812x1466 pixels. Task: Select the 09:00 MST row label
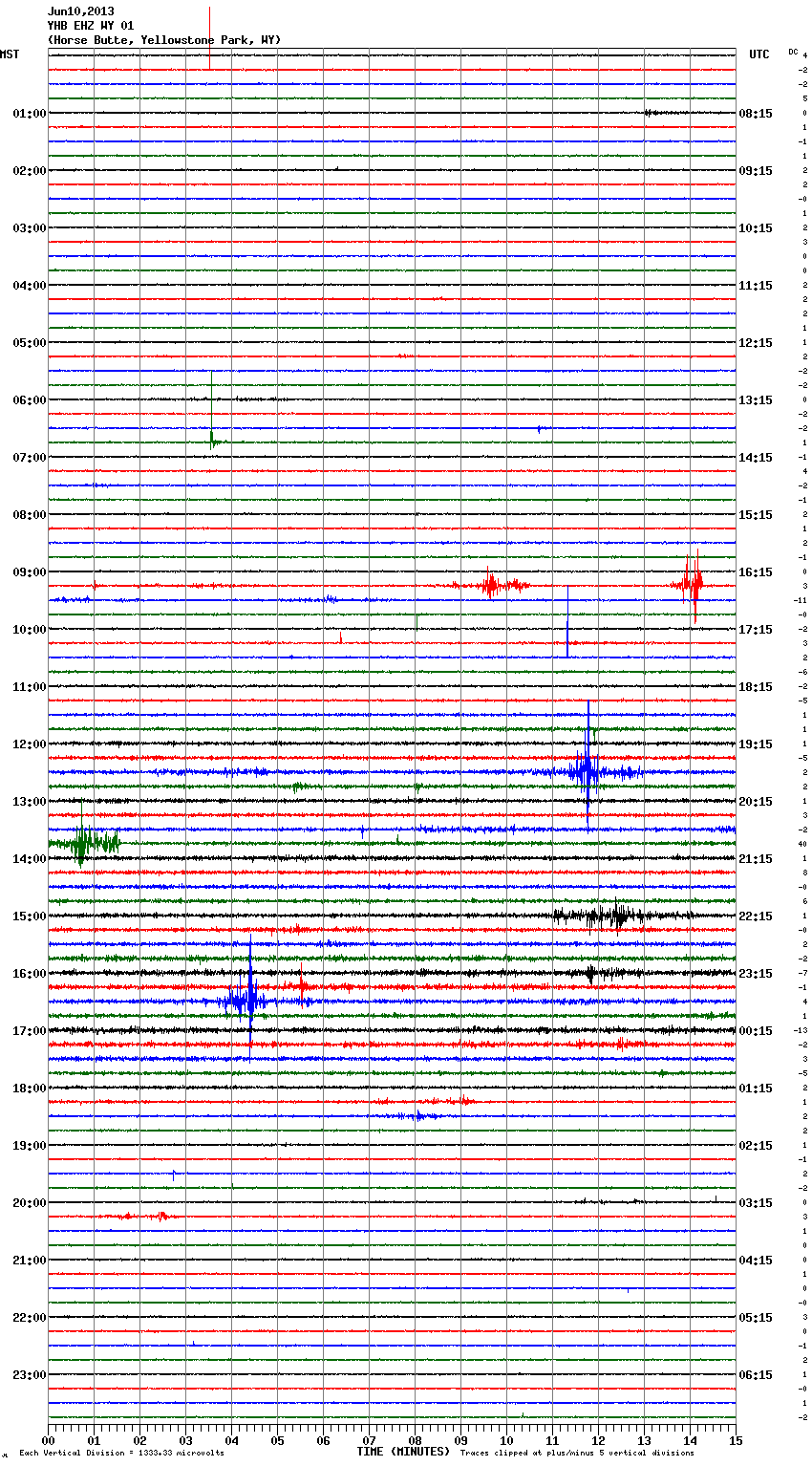[29, 572]
